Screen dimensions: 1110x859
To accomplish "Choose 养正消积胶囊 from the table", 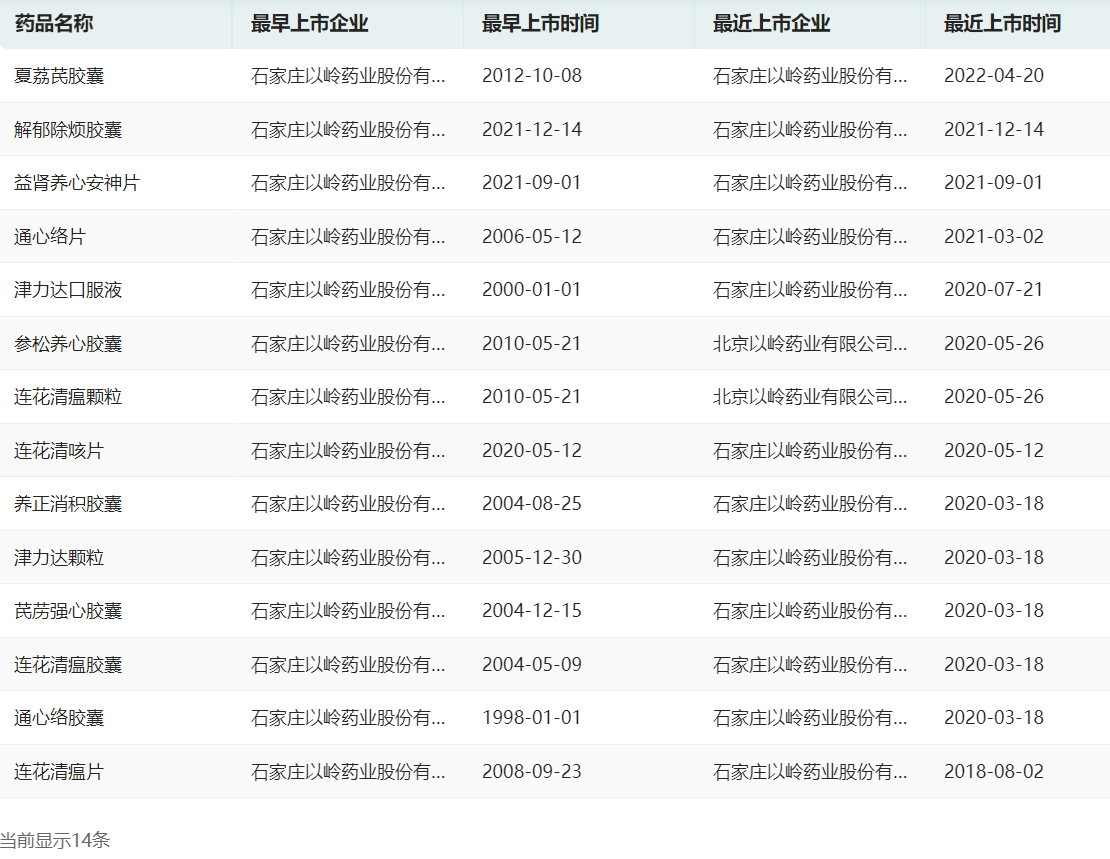I will 68,504.
